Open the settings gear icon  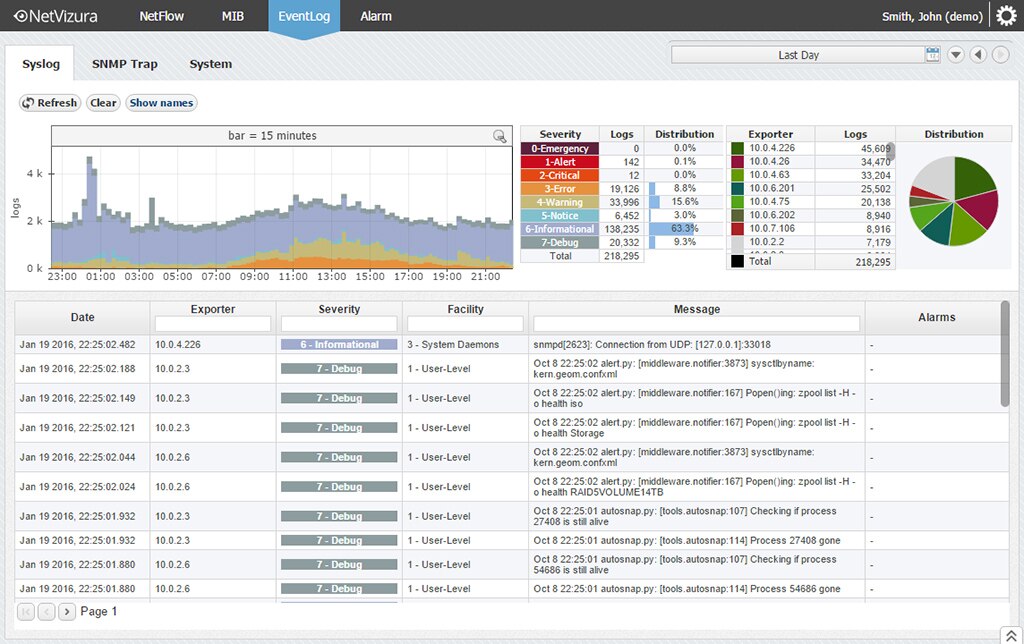pyautogui.click(x=1006, y=16)
